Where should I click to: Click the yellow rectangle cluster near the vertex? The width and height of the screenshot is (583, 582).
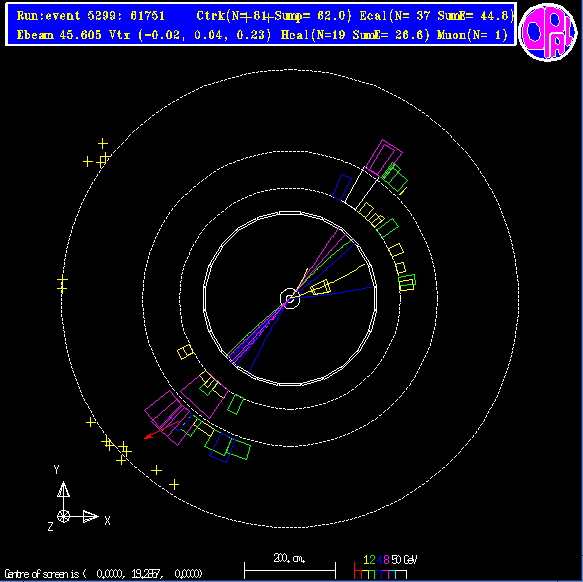point(320,287)
